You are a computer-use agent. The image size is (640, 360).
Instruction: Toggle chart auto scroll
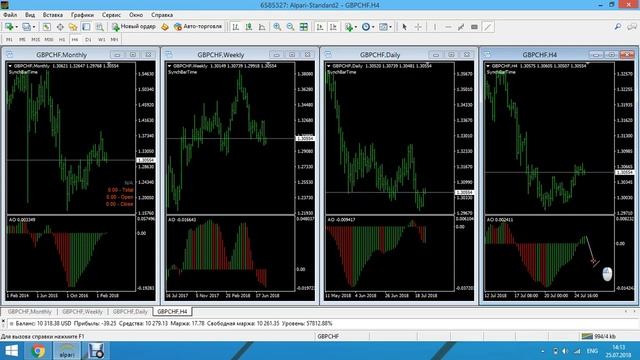click(320, 27)
